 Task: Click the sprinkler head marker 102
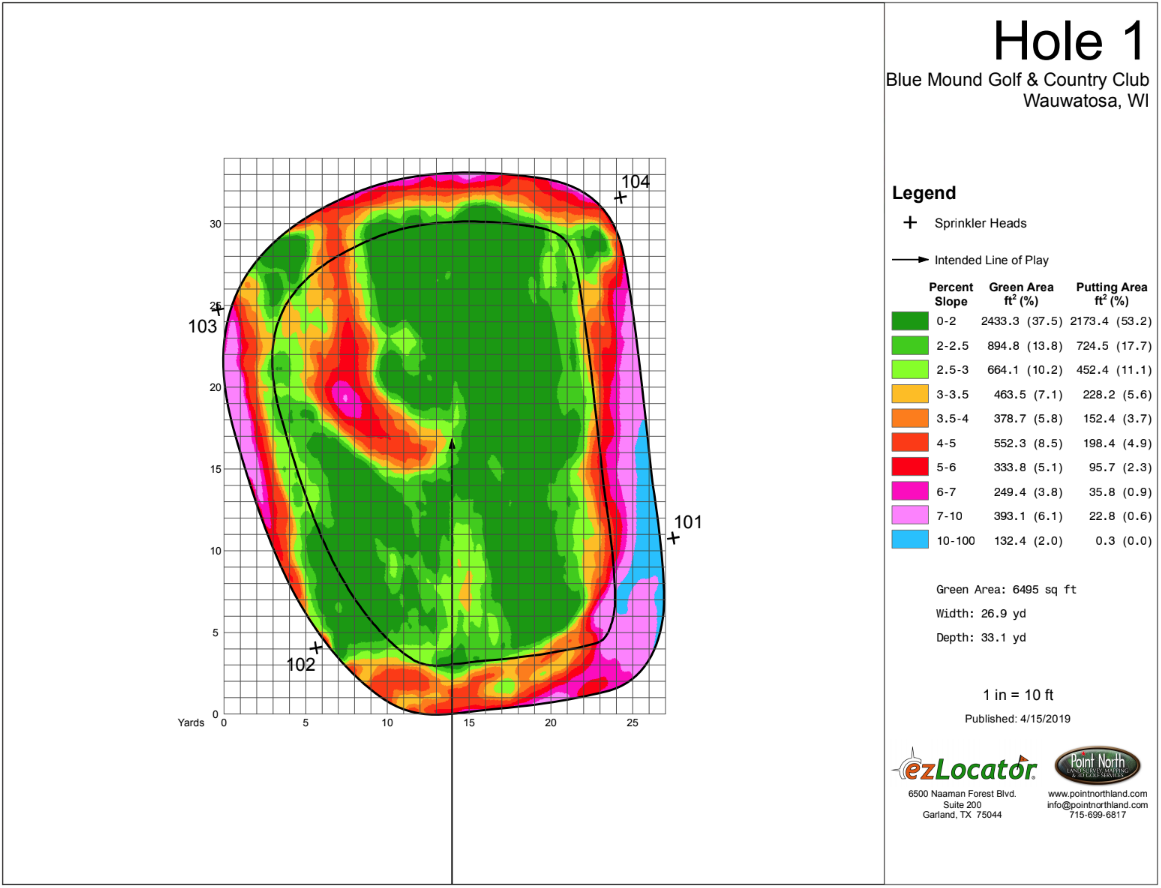(x=316, y=648)
